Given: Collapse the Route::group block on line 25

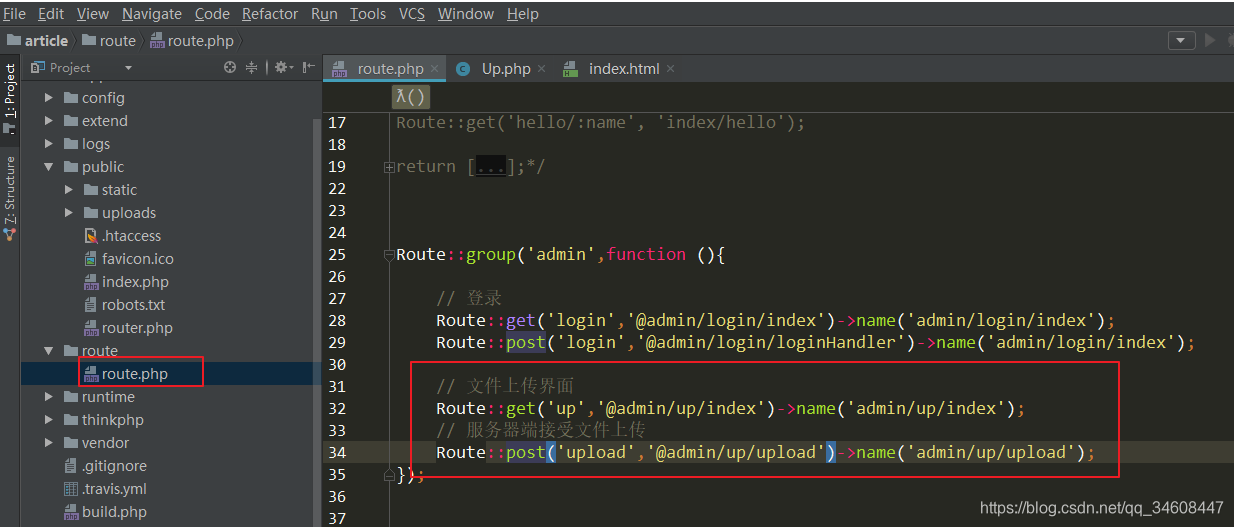Looking at the screenshot, I should (389, 255).
